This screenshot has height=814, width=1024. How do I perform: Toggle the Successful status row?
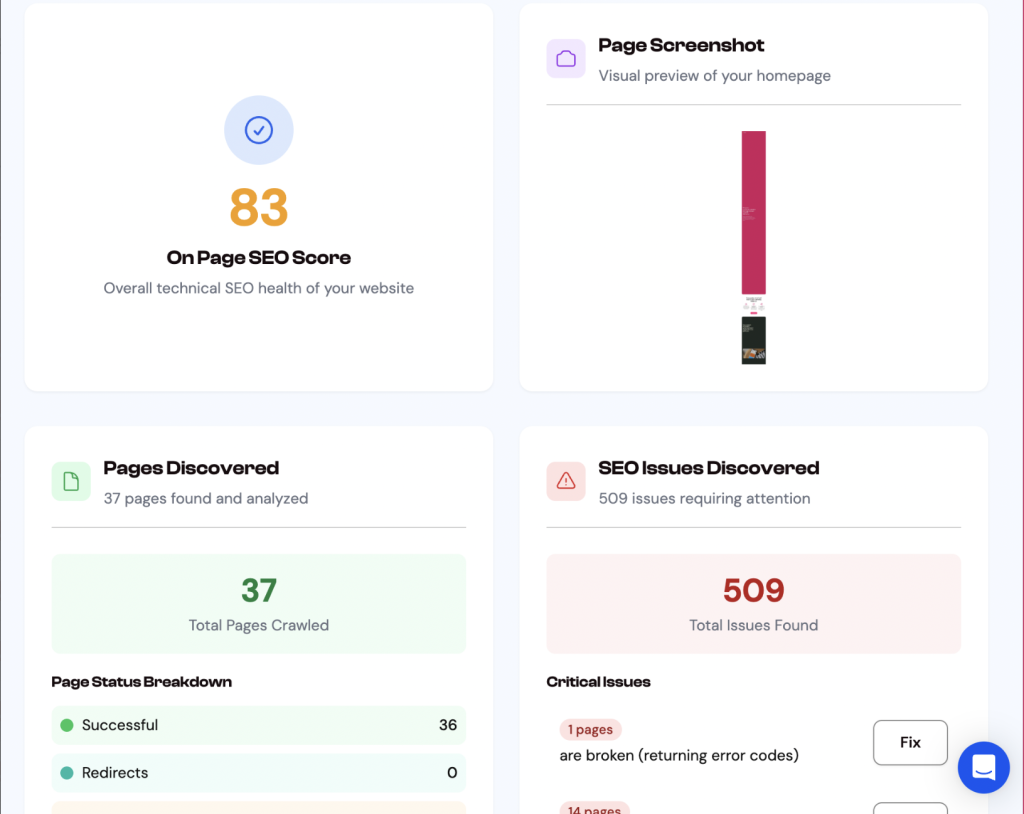[x=258, y=725]
